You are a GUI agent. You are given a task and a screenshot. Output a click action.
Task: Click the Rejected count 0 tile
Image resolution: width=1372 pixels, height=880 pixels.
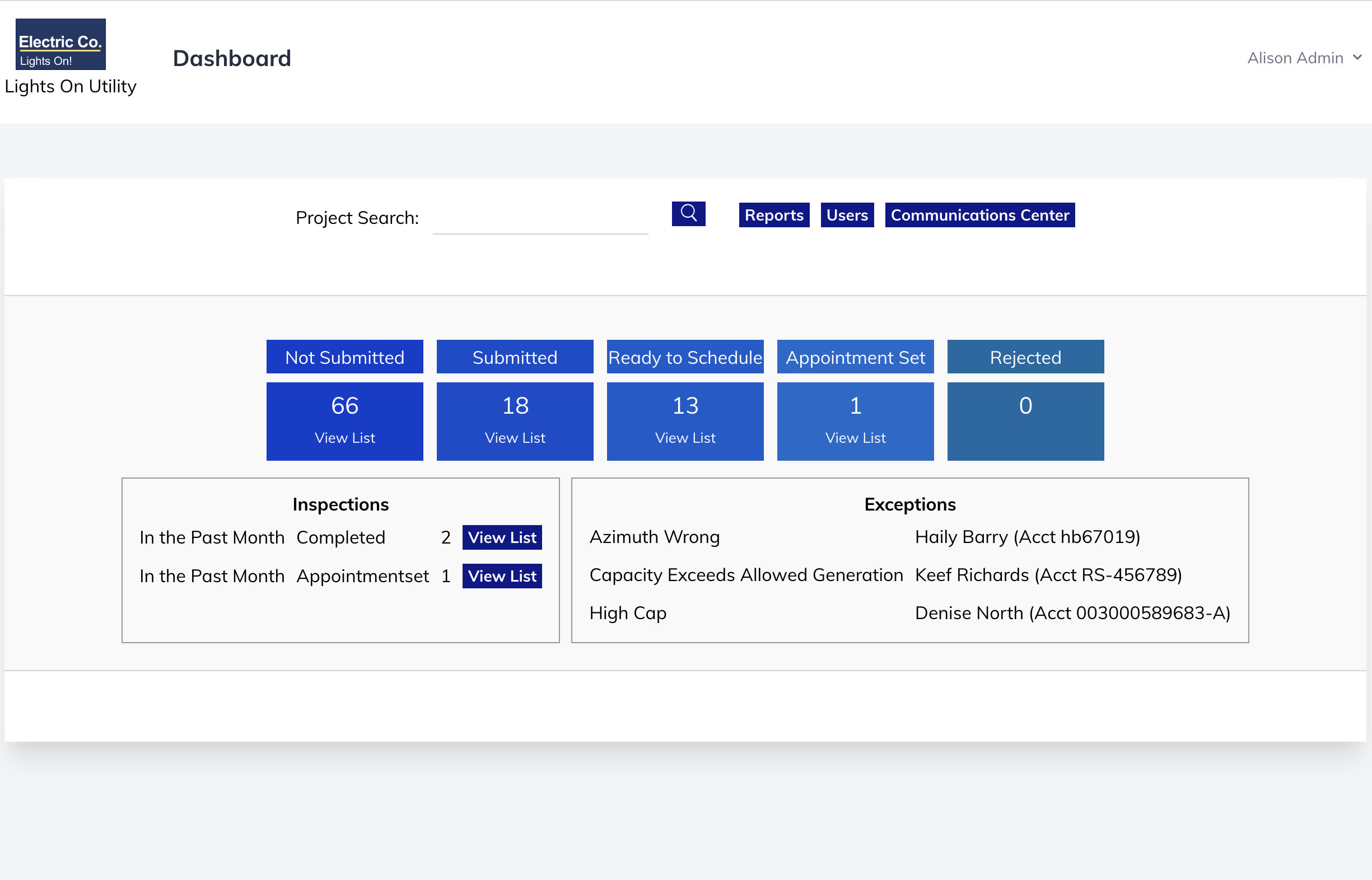[x=1025, y=421]
